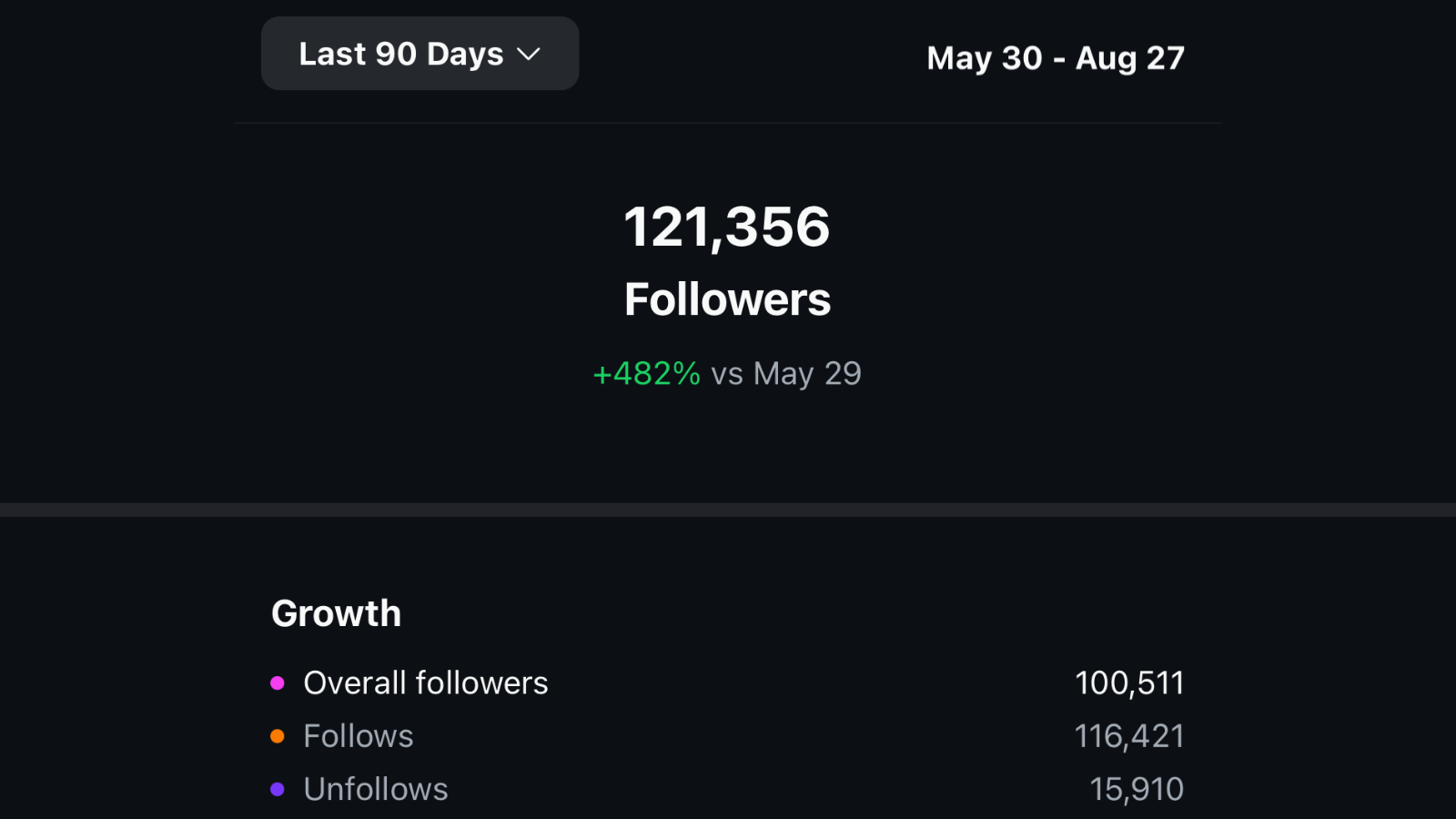Screen dimensions: 1456x819
Task: Select the 121,356 followers count
Action: tap(727, 227)
